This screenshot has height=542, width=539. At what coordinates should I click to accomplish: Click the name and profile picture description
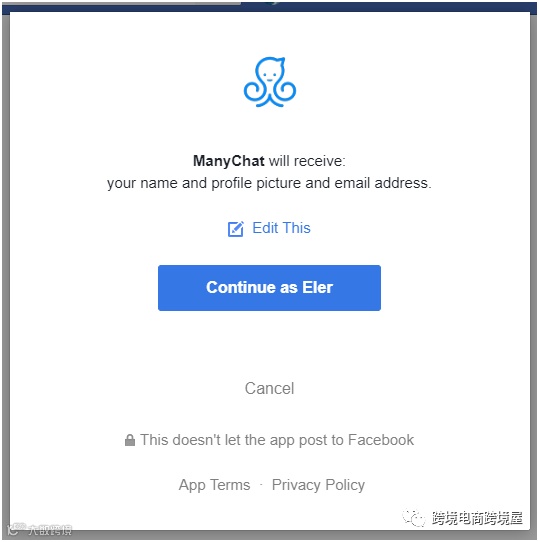tap(269, 183)
